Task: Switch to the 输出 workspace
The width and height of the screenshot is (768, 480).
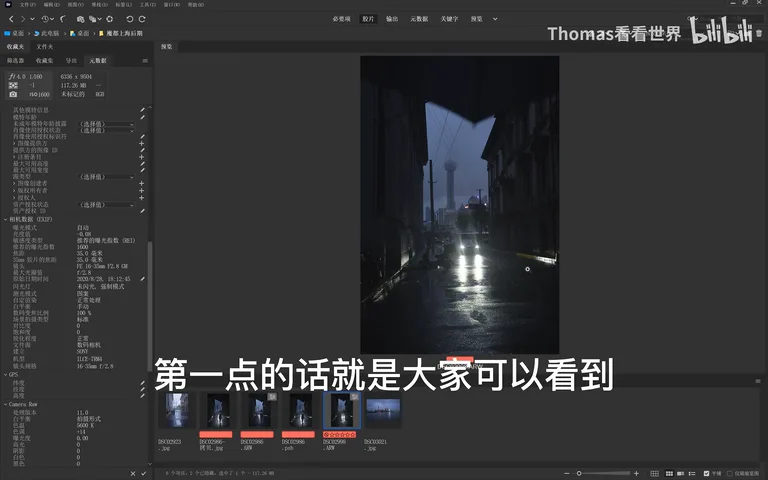Action: [392, 19]
